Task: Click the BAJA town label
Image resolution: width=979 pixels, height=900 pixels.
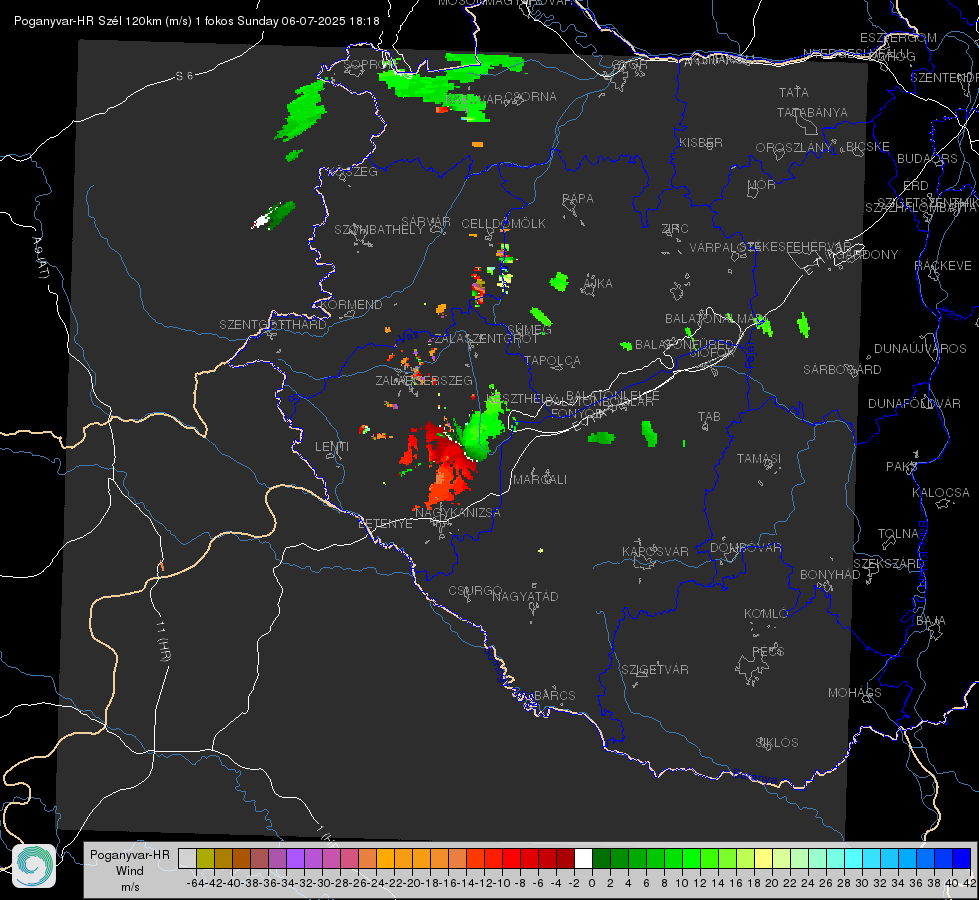Action: pos(930,621)
